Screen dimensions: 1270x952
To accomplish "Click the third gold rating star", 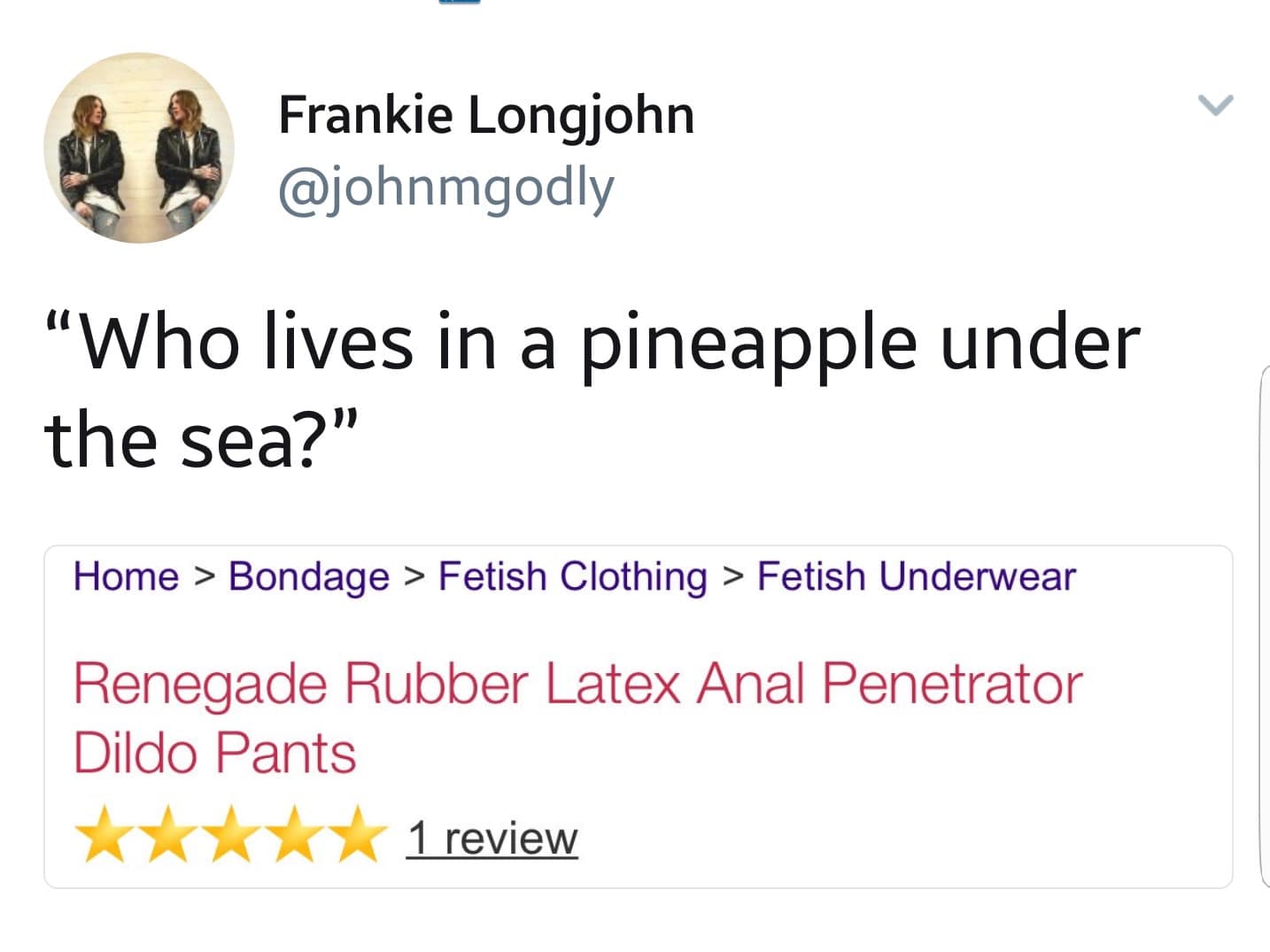I will point(230,834).
